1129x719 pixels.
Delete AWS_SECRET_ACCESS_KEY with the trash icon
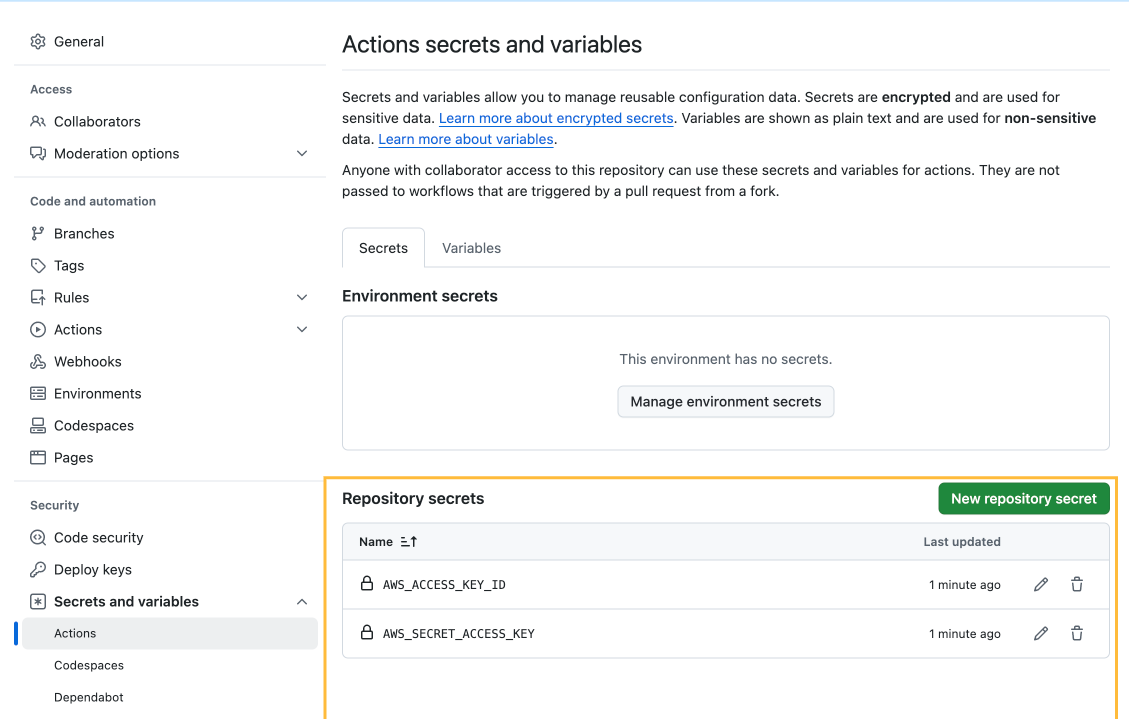point(1077,633)
